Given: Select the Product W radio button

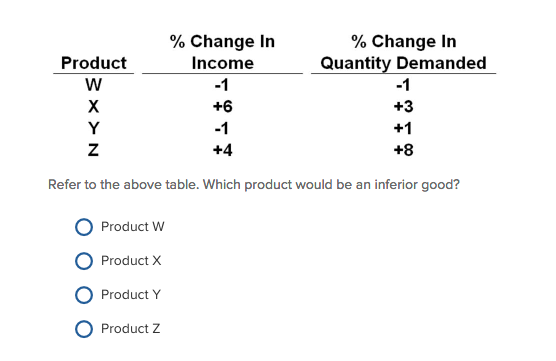Looking at the screenshot, I should (84, 227).
